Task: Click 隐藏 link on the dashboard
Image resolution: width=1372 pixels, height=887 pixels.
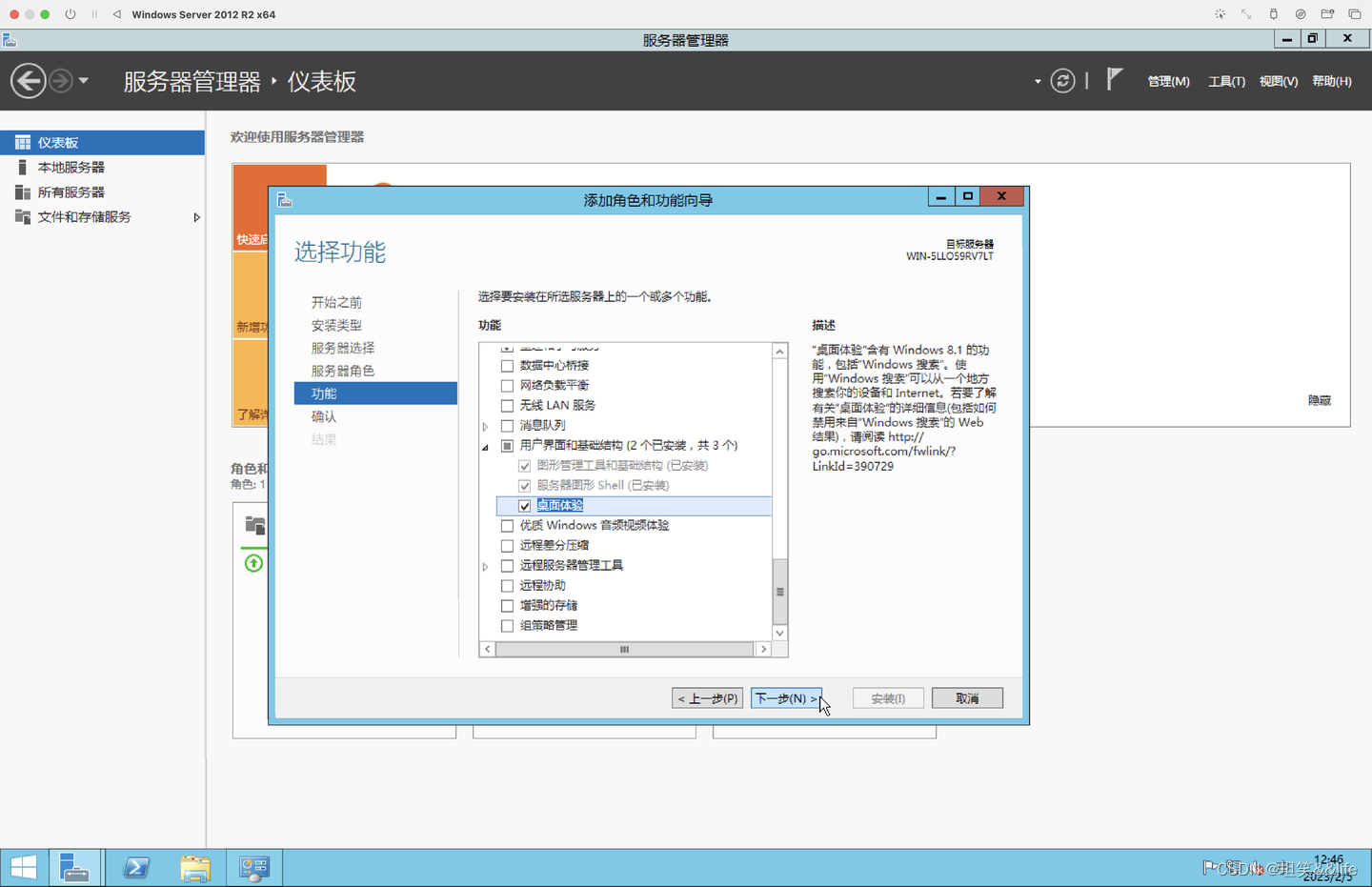Action: point(1320,401)
